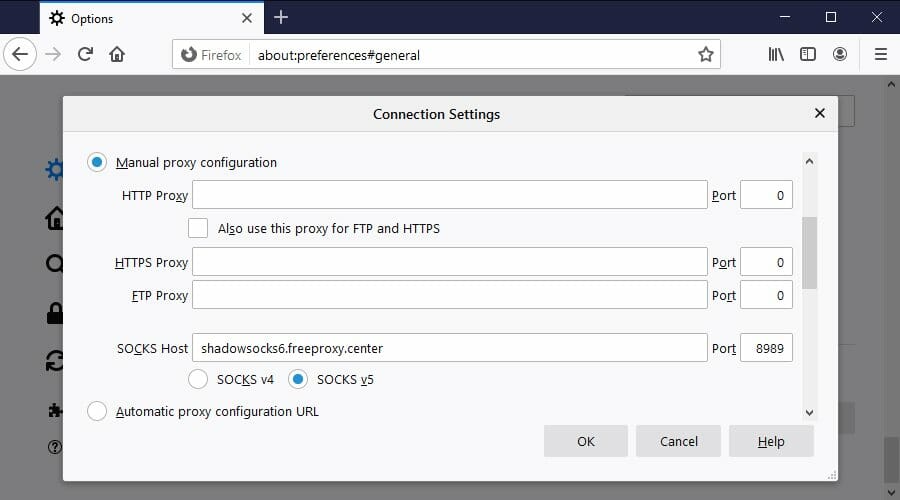
Task: Open a new tab with plus button
Action: point(281,17)
